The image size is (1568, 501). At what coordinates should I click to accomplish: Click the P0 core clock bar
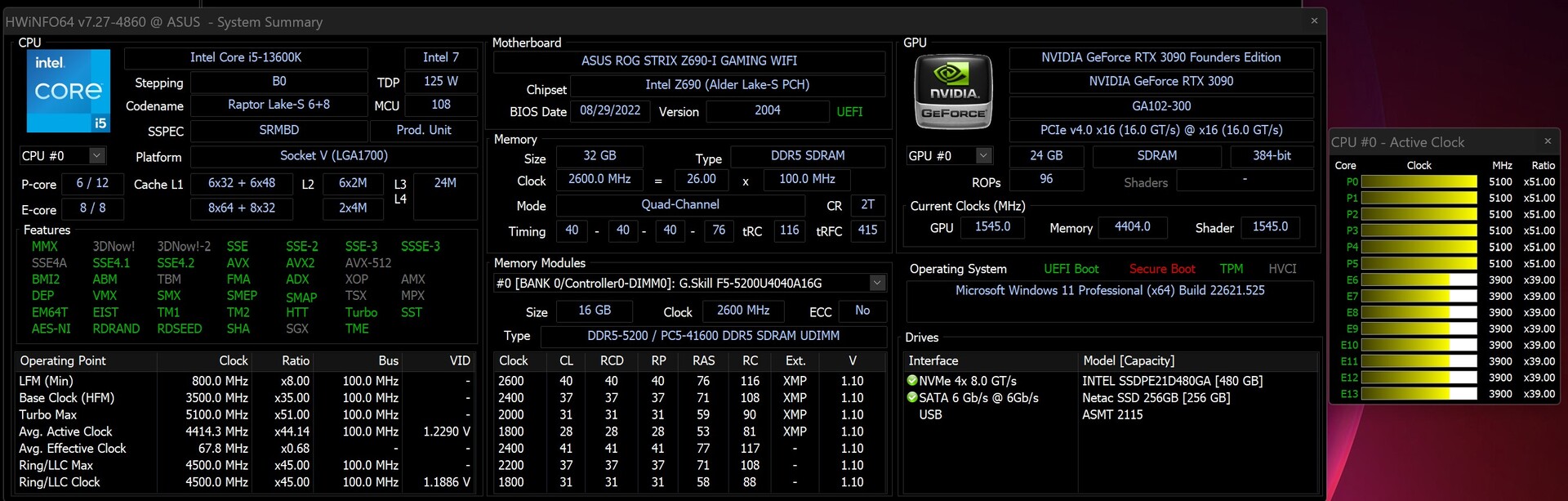click(1419, 181)
